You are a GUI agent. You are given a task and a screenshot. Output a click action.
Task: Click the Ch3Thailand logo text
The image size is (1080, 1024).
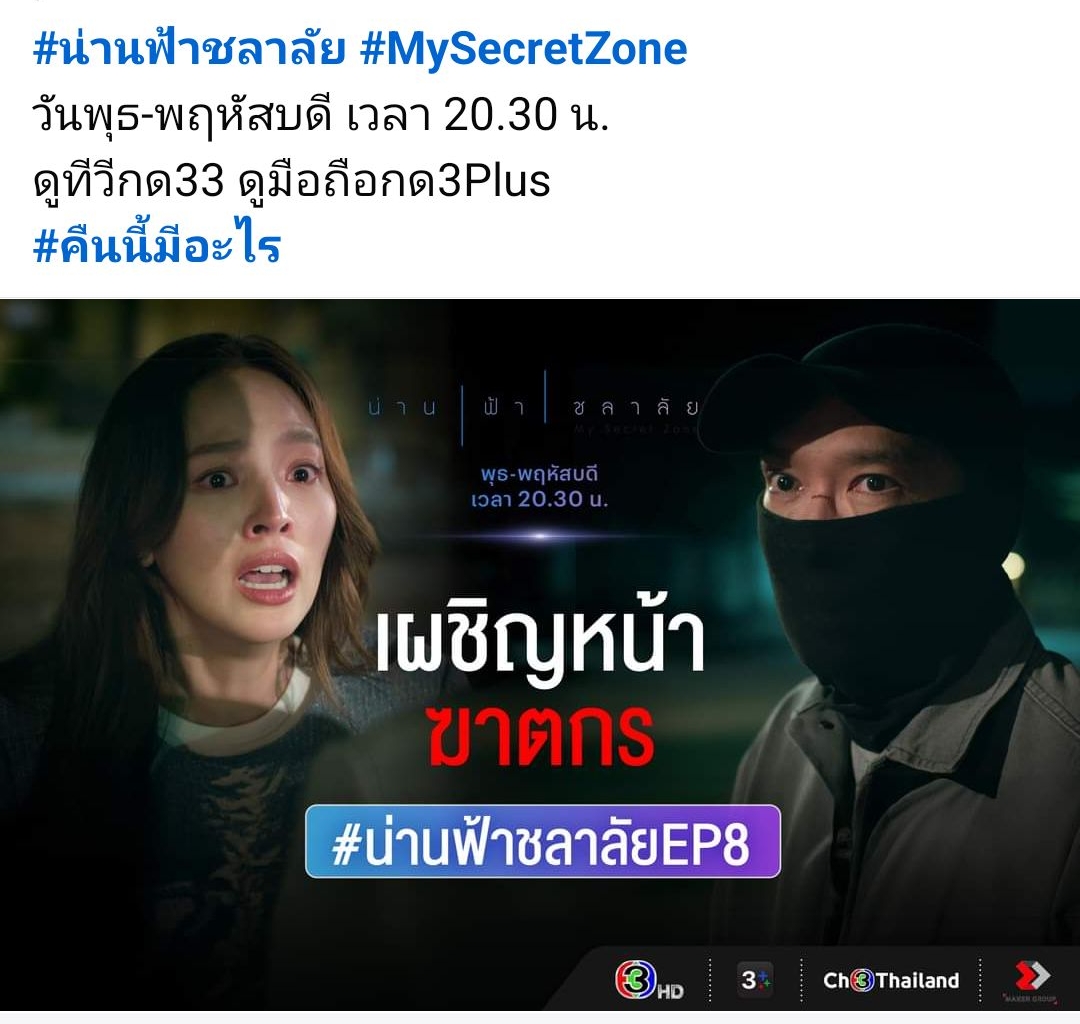[x=891, y=980]
